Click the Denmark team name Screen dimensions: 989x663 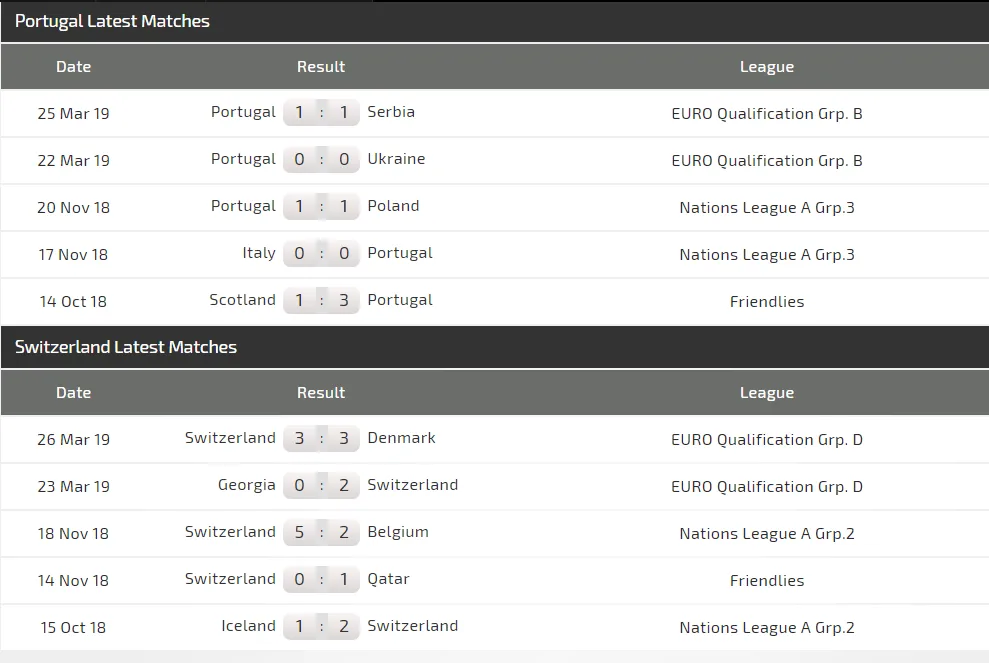(x=401, y=438)
